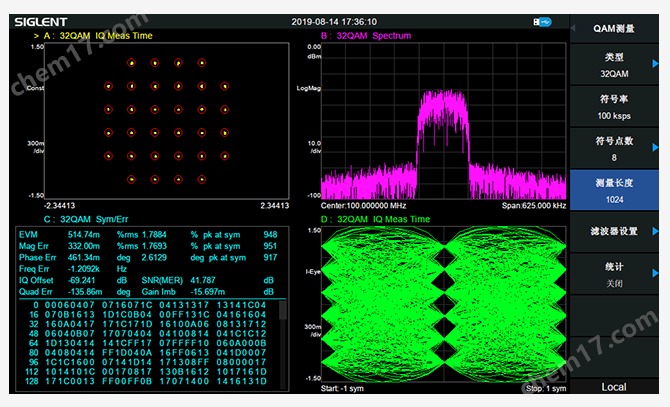Click the USB storage status icon
The height and width of the screenshot is (407, 670).
coord(542,22)
